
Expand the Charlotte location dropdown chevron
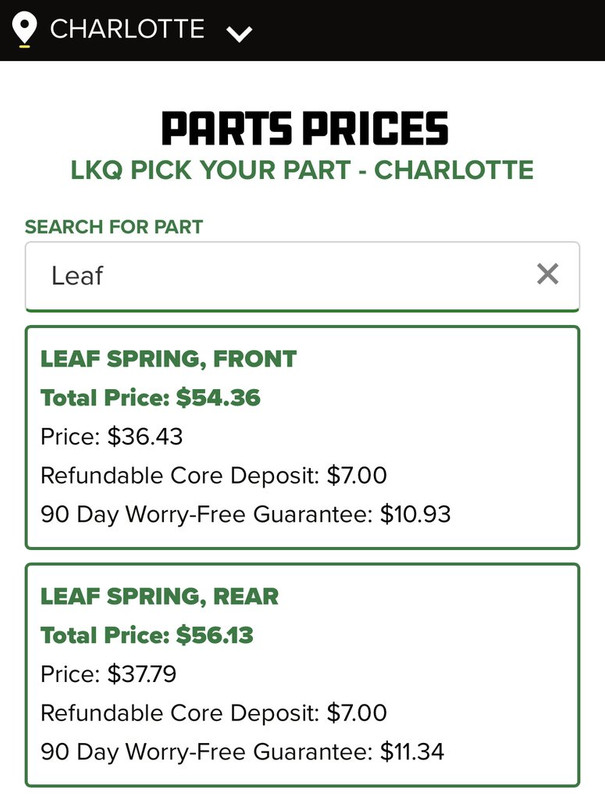click(x=239, y=33)
